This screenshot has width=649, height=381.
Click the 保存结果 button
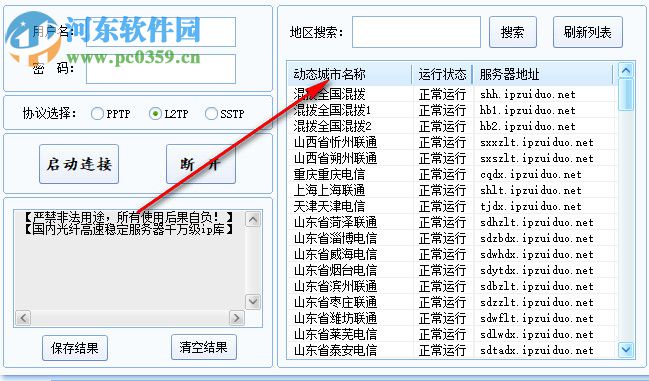click(75, 348)
